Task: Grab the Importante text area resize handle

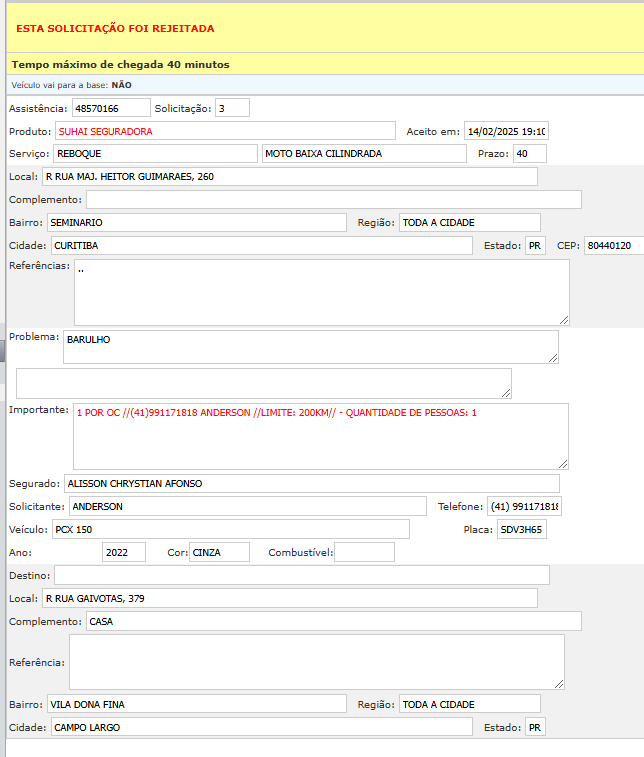Action: click(563, 464)
